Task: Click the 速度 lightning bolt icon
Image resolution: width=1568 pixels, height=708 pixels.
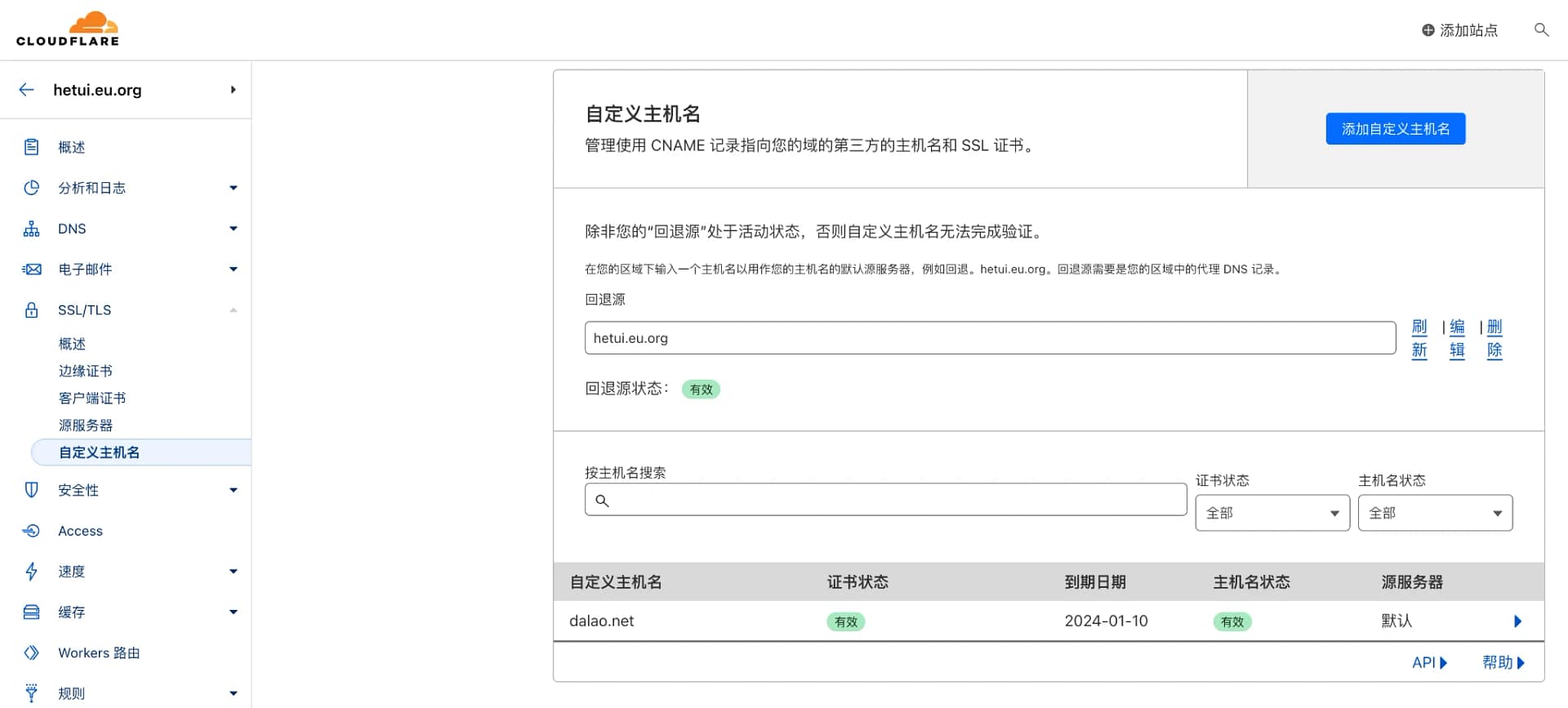Action: [31, 572]
